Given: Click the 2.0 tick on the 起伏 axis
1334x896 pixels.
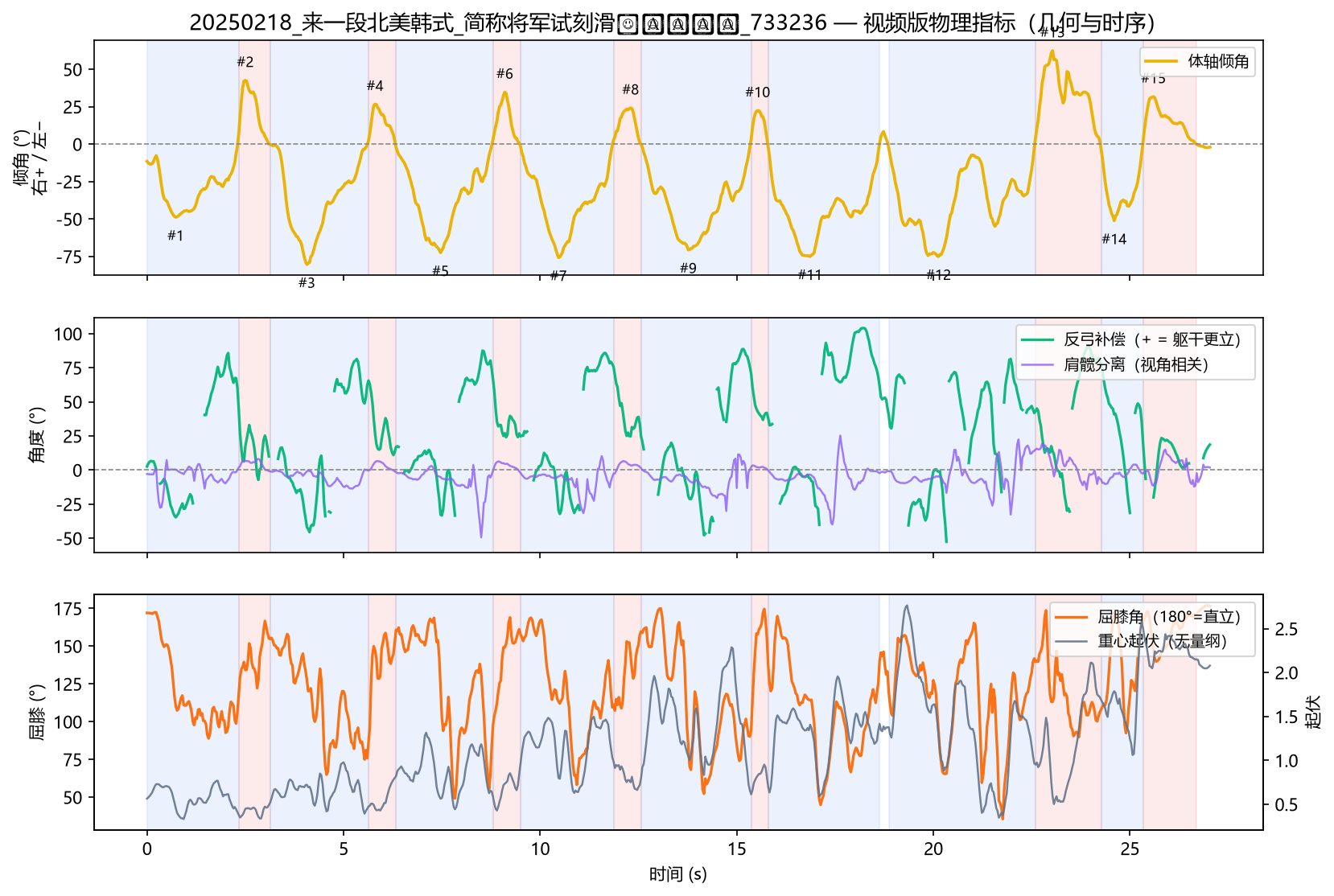Looking at the screenshot, I should click(x=1287, y=673).
